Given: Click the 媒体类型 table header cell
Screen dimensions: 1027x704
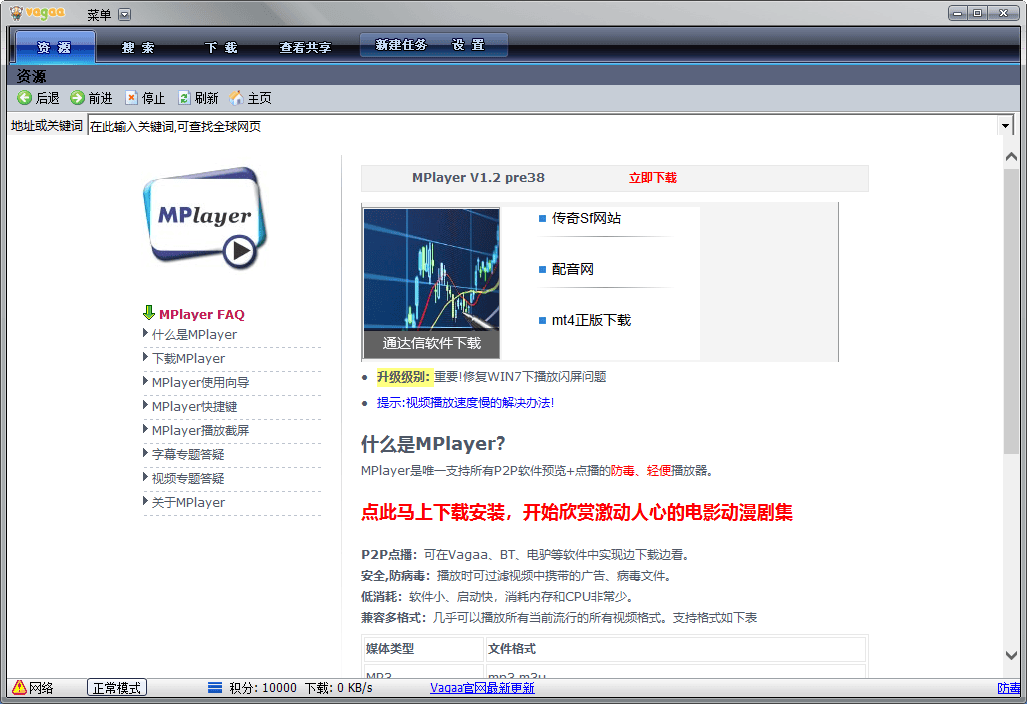Looking at the screenshot, I should tap(422, 649).
